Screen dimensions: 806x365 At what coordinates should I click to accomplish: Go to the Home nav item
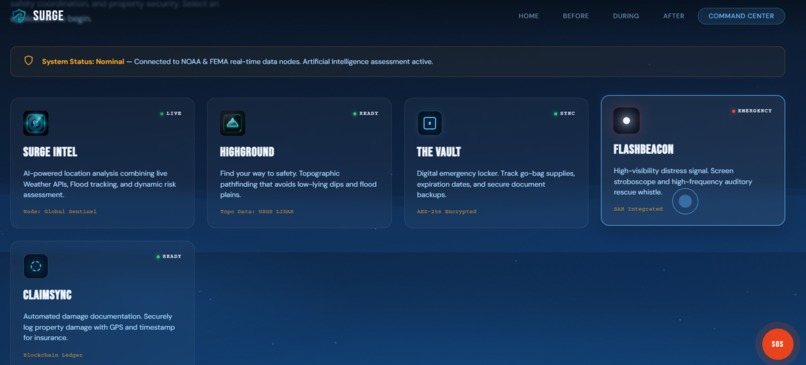pos(528,16)
